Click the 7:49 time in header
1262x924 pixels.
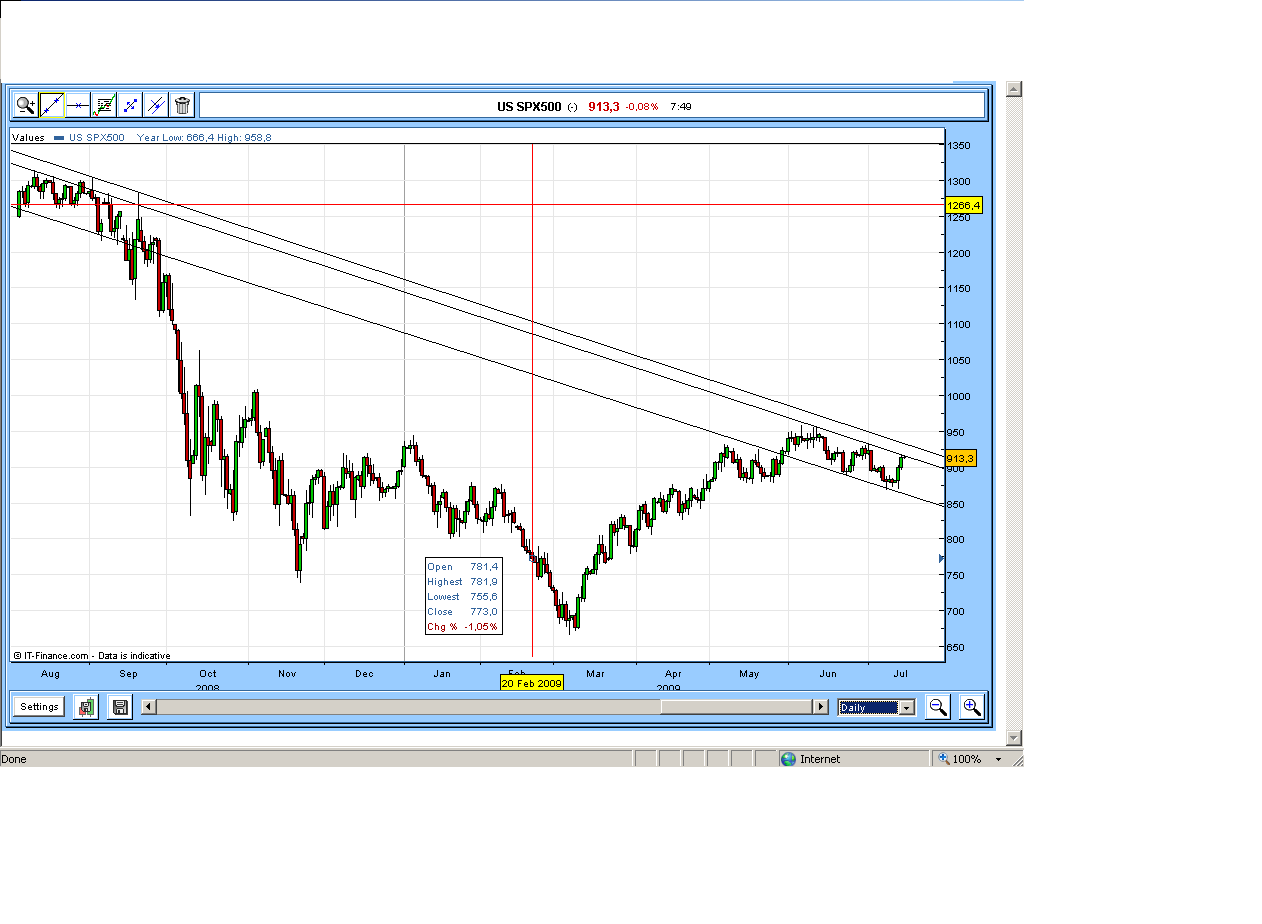(681, 106)
